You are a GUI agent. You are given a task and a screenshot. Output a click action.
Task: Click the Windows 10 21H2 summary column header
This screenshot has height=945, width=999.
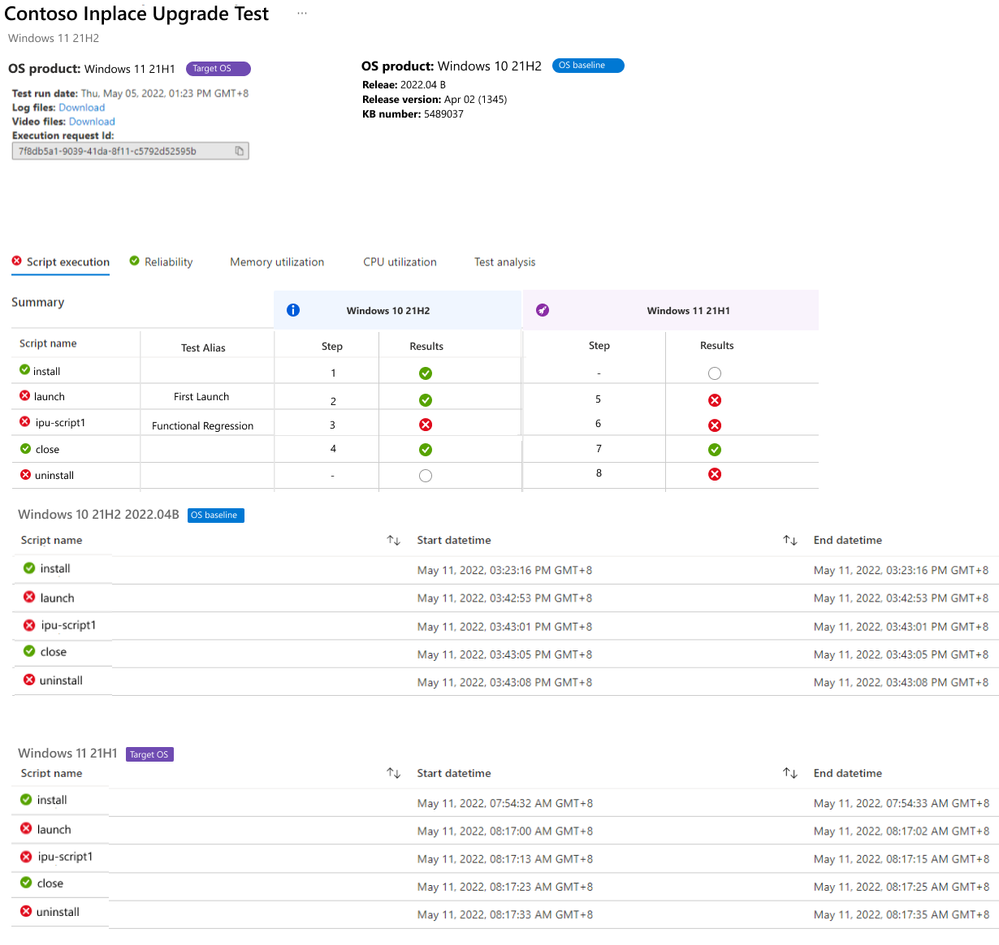(x=398, y=310)
